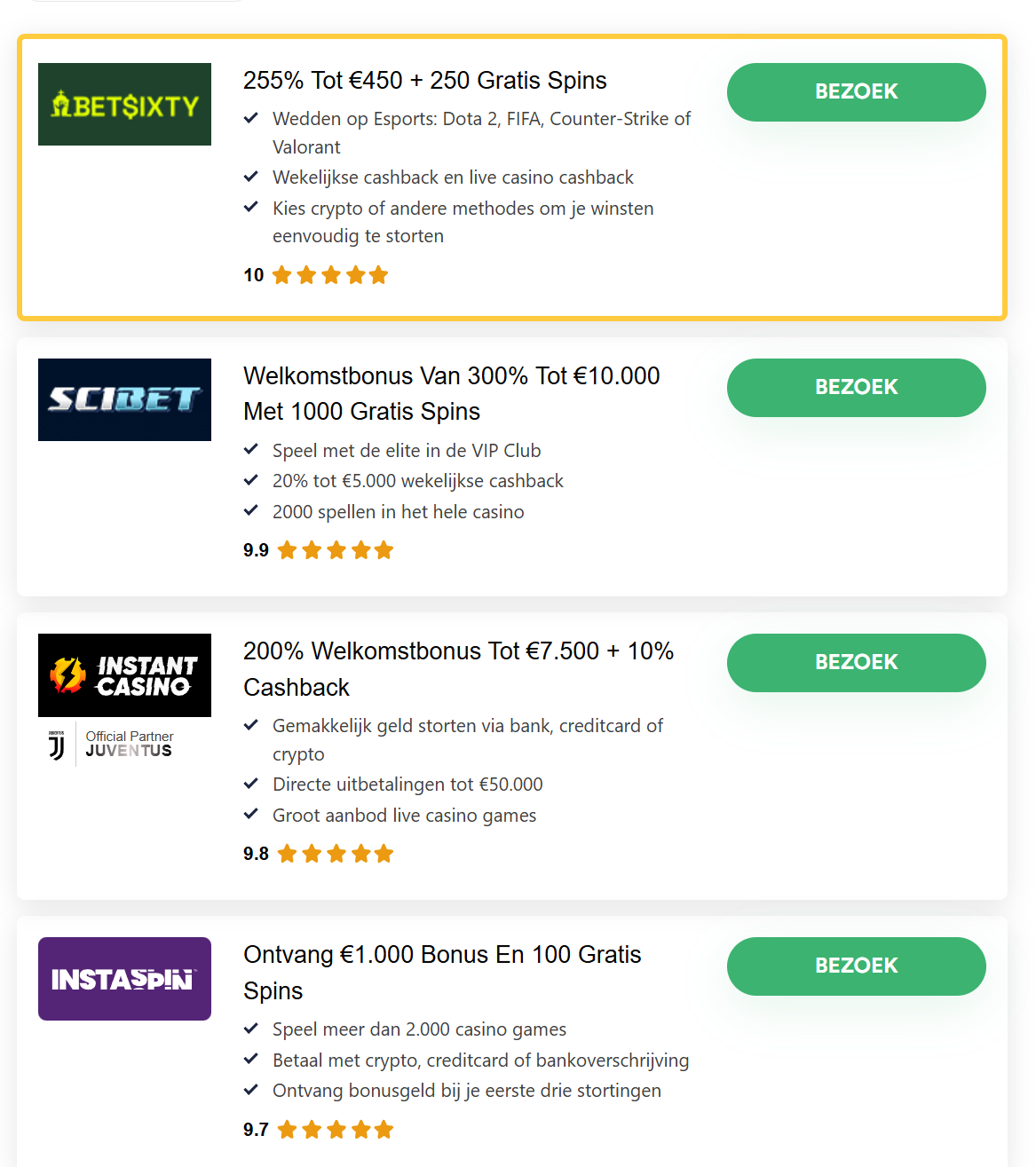
Task: Click BEZOEK button for SciBet offer
Action: 856,388
